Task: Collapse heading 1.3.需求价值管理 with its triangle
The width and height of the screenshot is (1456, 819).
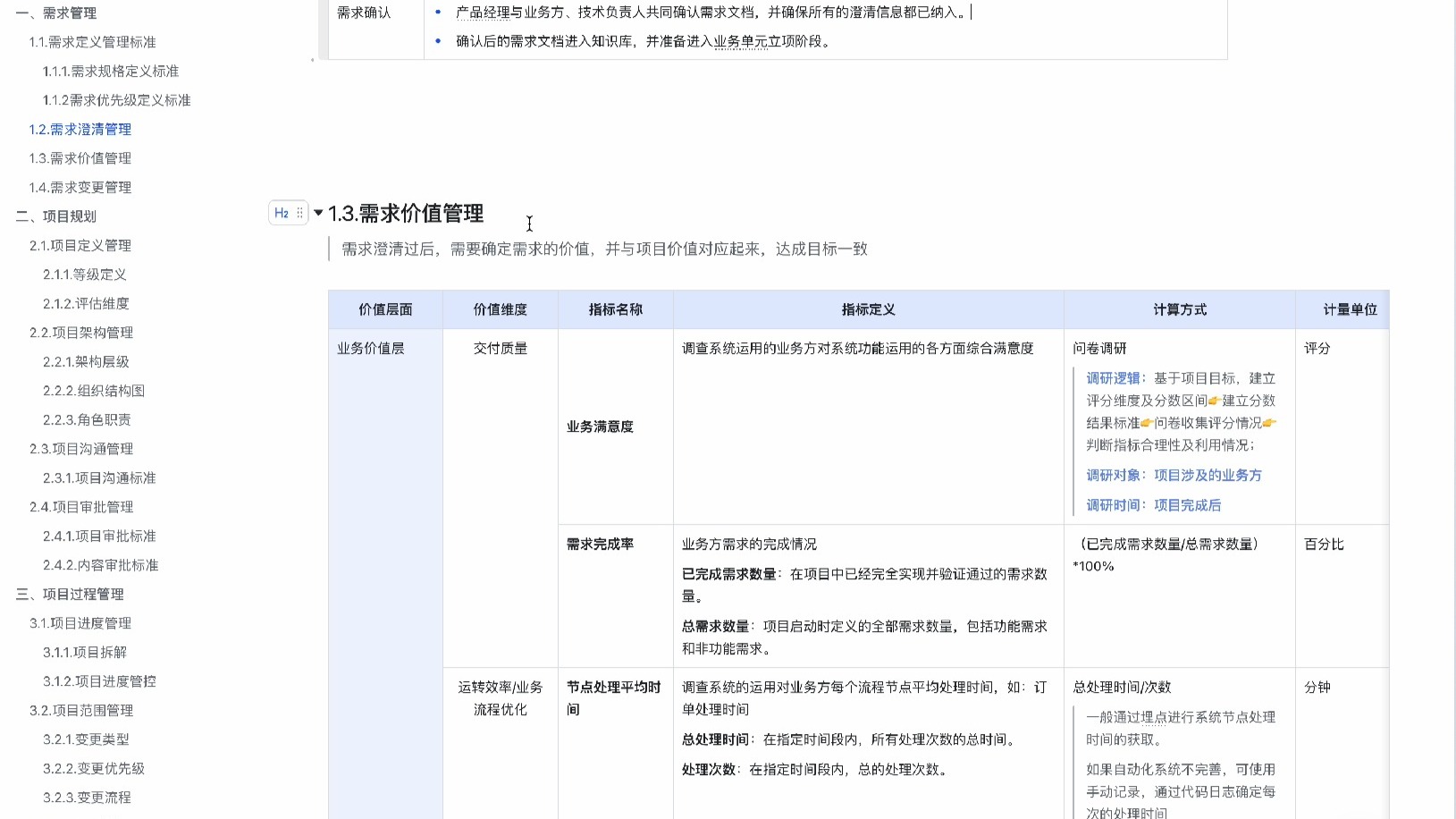Action: [317, 214]
